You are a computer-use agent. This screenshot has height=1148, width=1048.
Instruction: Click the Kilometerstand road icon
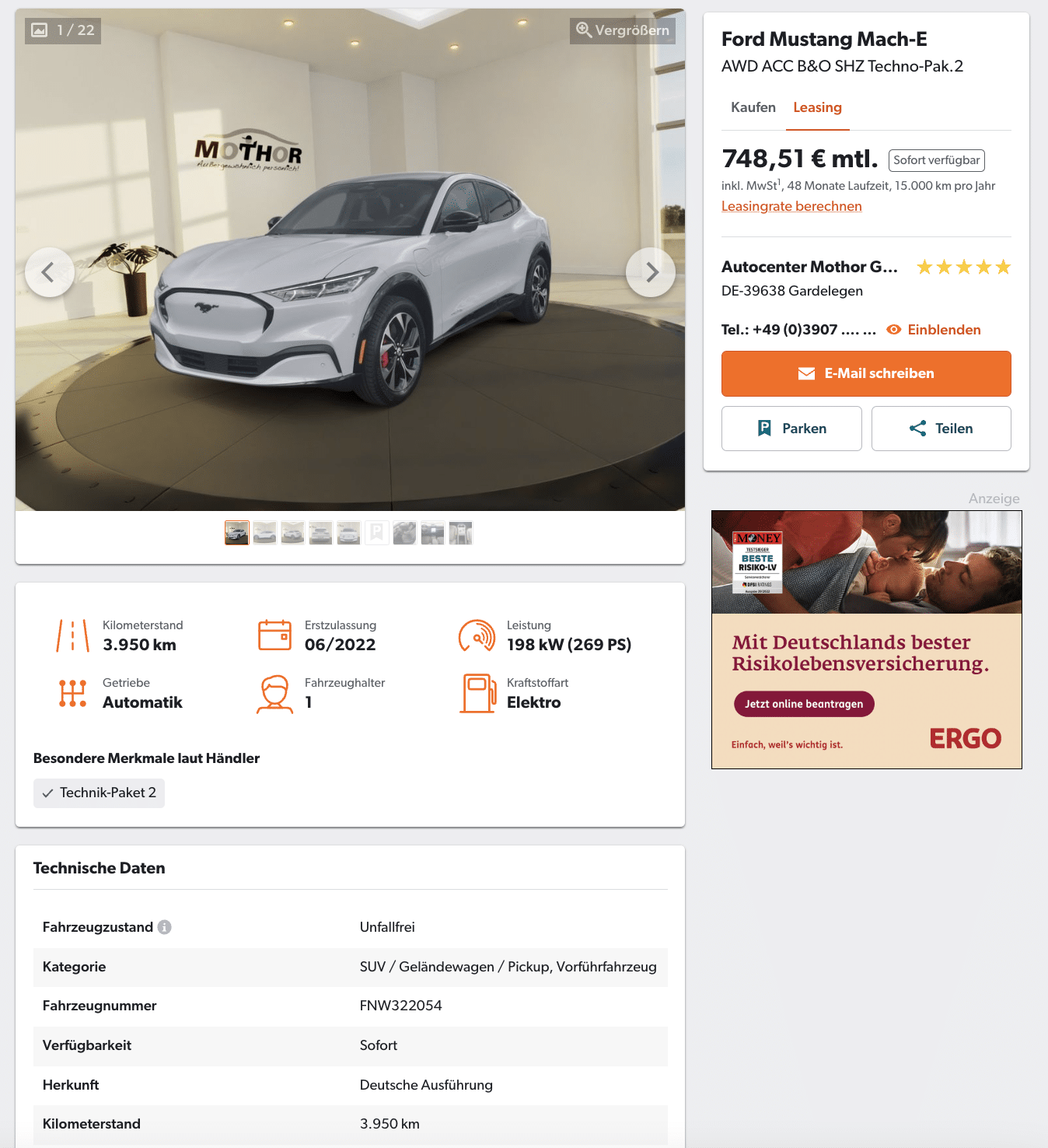coord(73,635)
